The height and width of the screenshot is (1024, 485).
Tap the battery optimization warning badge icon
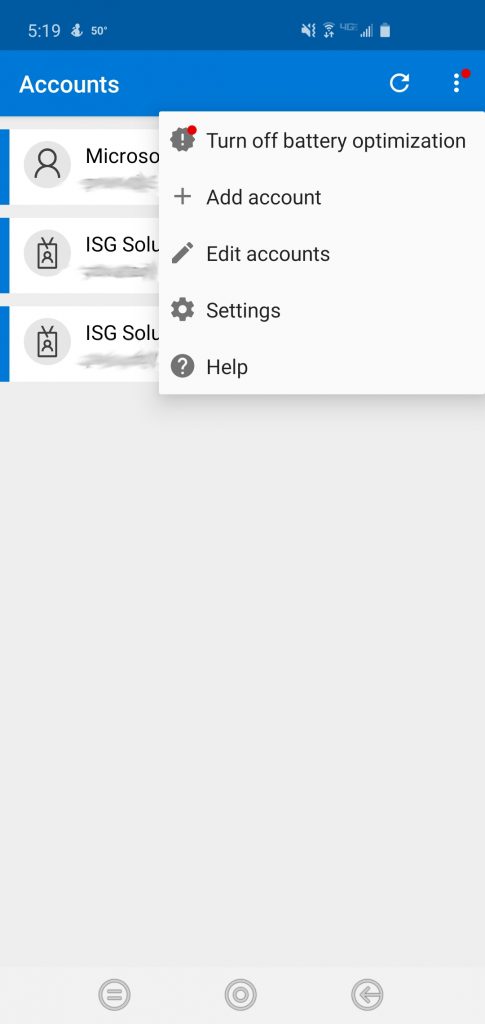[183, 140]
